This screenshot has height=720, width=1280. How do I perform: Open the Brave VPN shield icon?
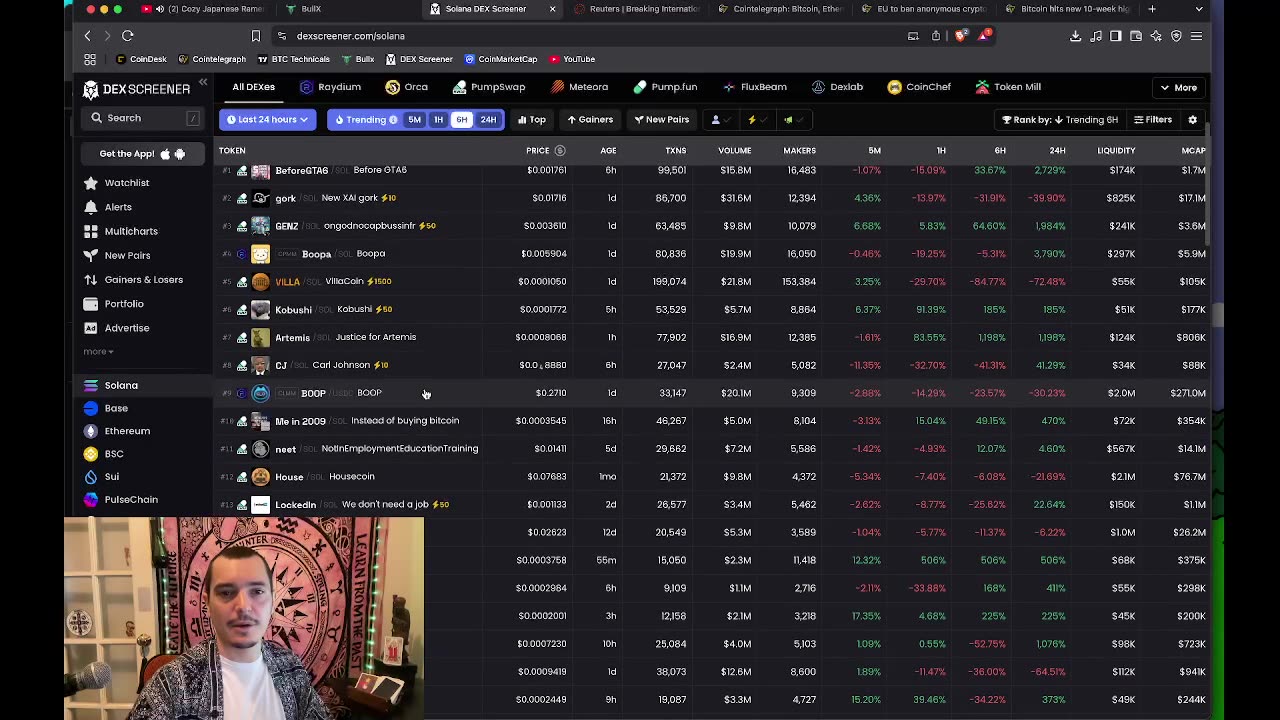1176,36
